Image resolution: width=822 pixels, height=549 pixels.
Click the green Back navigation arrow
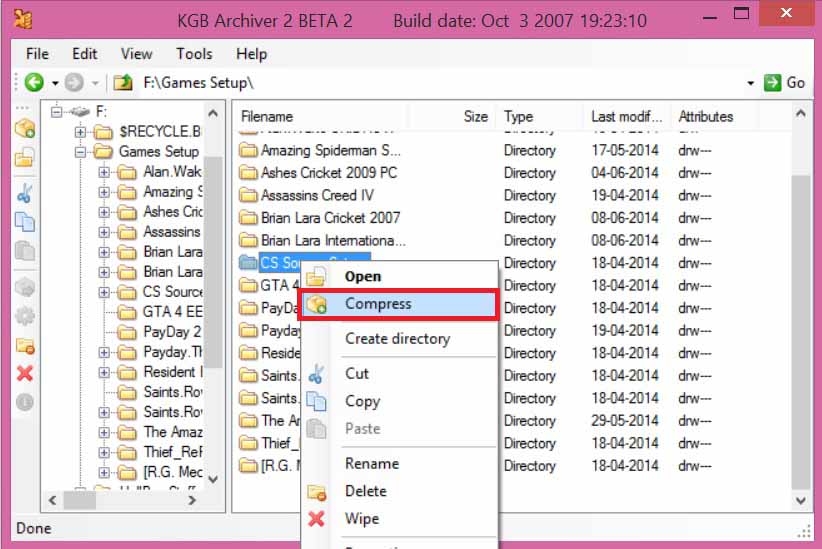(35, 82)
